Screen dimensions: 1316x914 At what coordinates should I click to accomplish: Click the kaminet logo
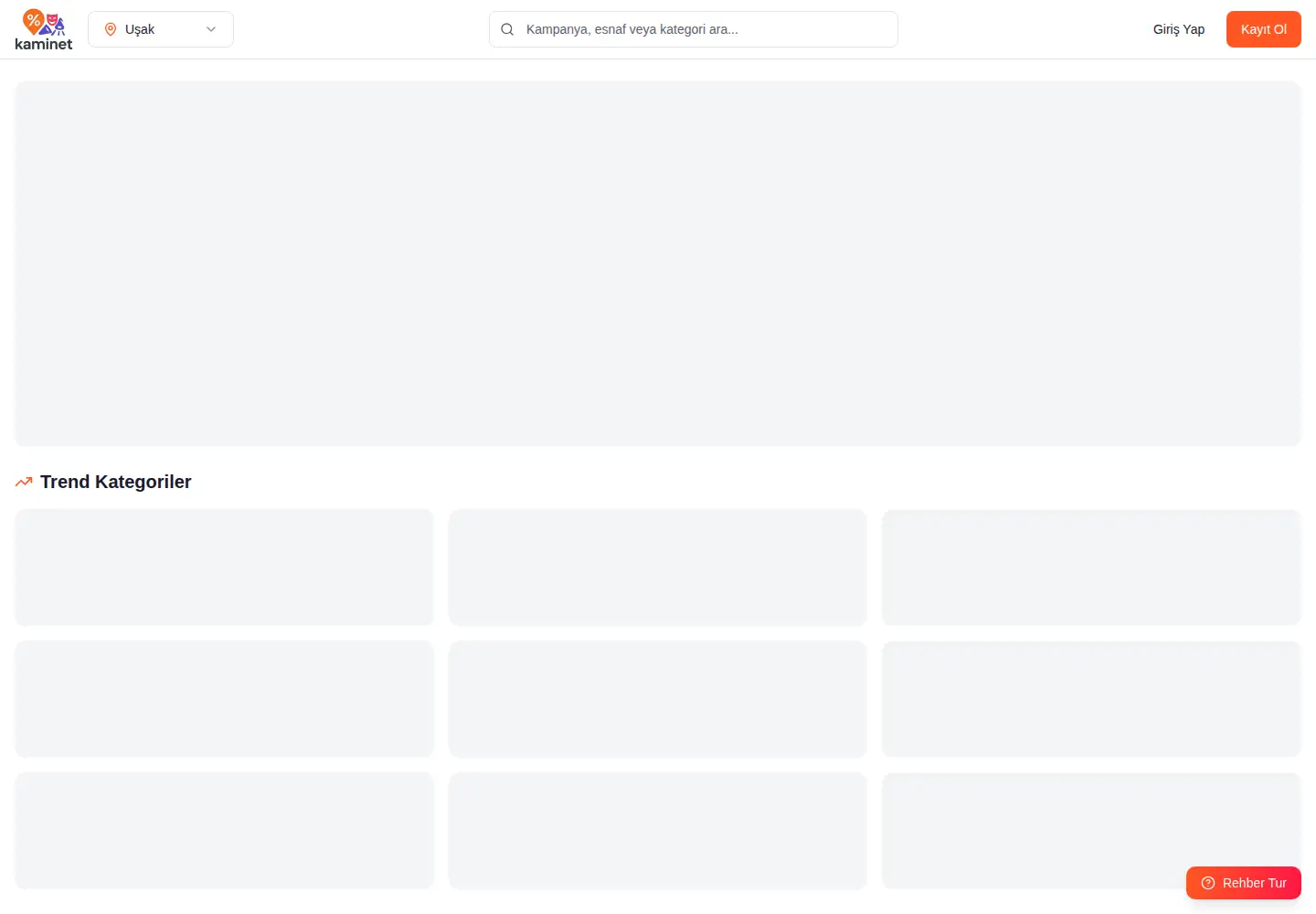click(x=44, y=29)
